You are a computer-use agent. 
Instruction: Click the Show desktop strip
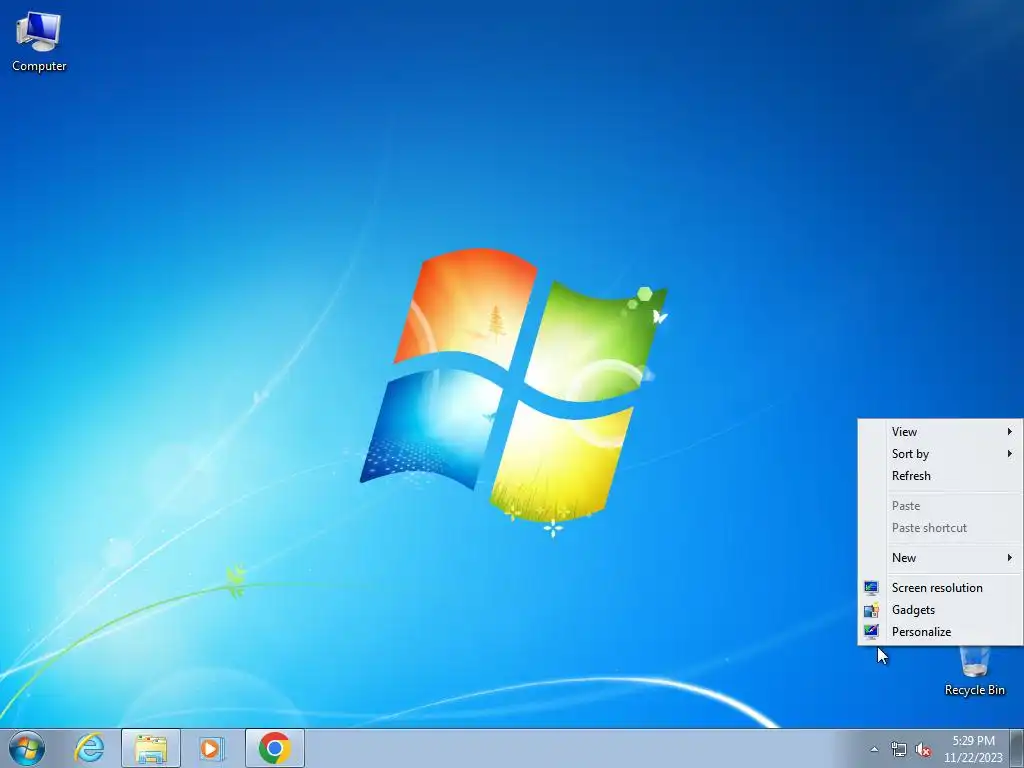(x=1016, y=748)
